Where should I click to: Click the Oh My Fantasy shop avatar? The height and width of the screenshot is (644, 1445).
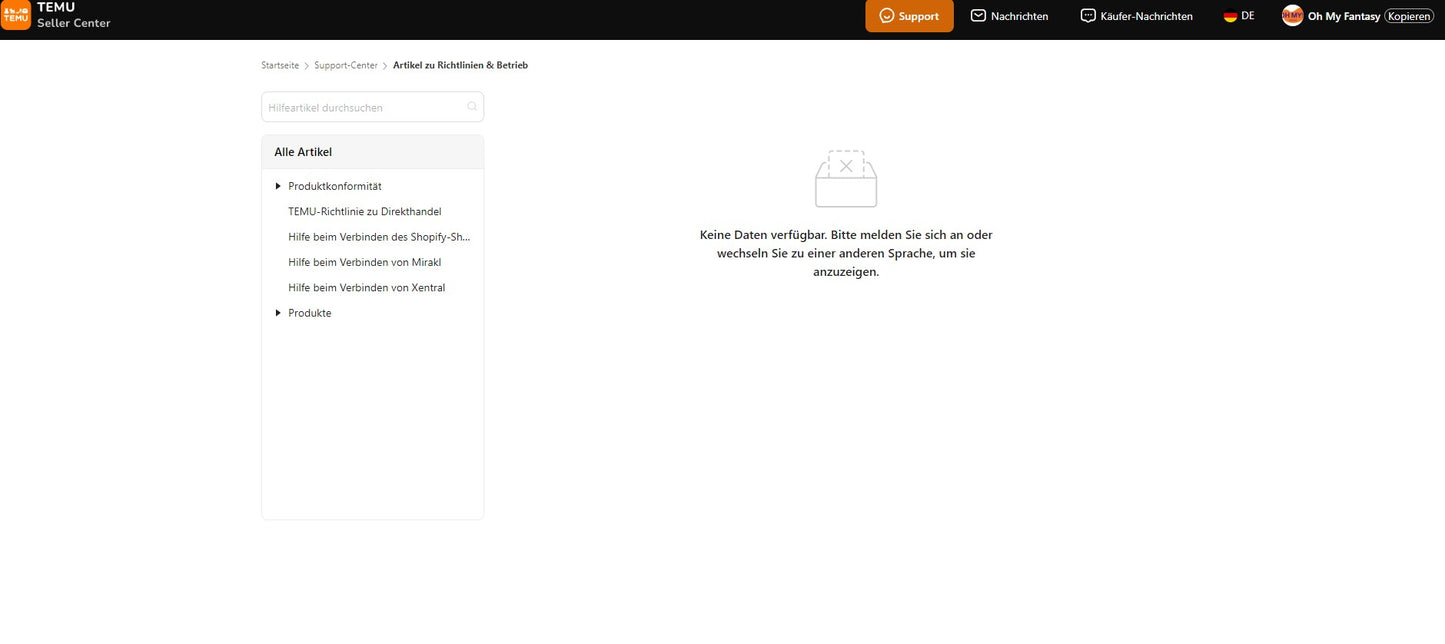click(1293, 16)
